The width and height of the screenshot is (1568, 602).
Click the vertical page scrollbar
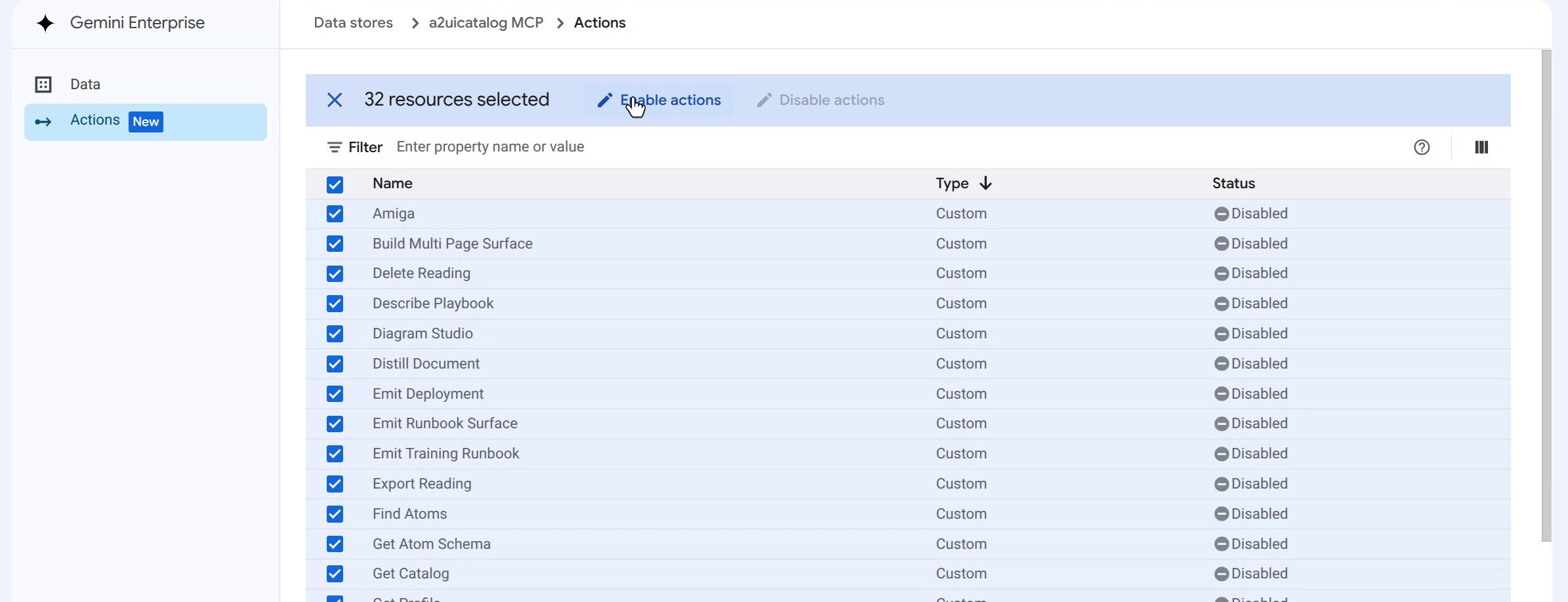1546,295
